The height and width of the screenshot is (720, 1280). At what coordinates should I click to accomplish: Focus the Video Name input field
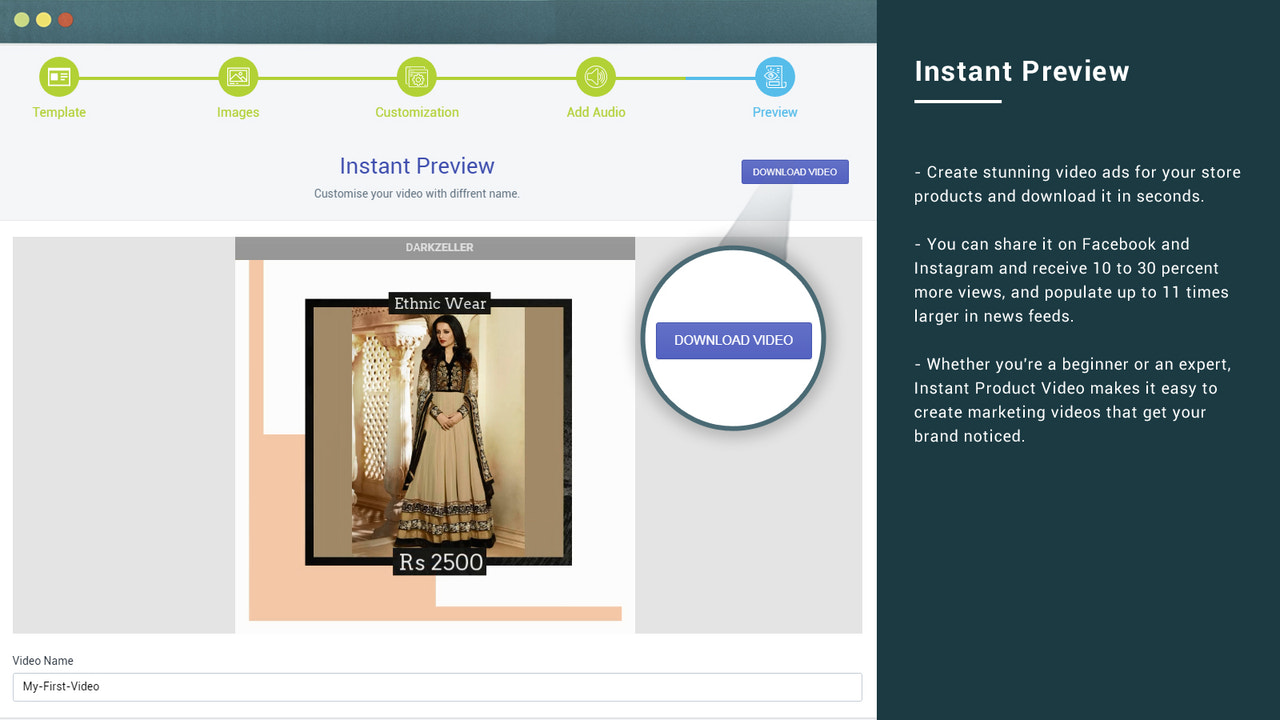click(438, 687)
